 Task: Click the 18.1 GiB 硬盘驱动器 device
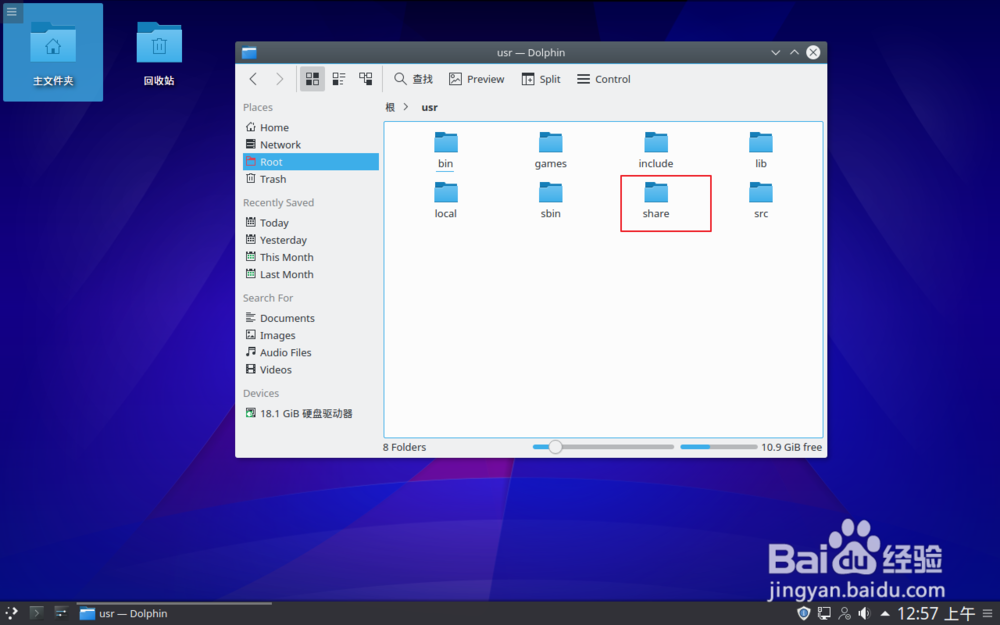[300, 412]
